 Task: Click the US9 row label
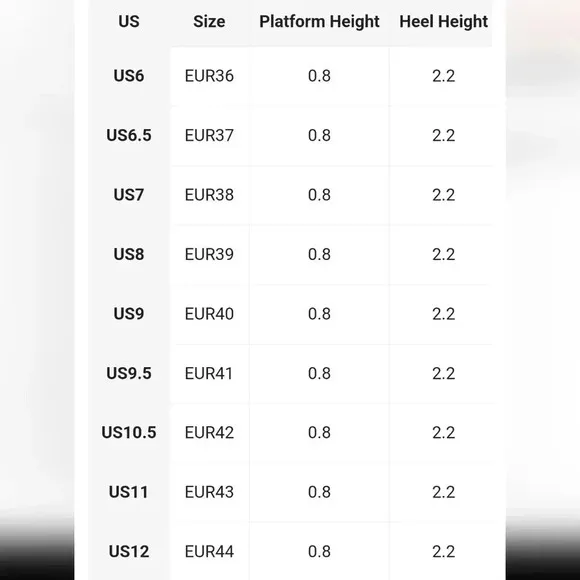click(129, 314)
